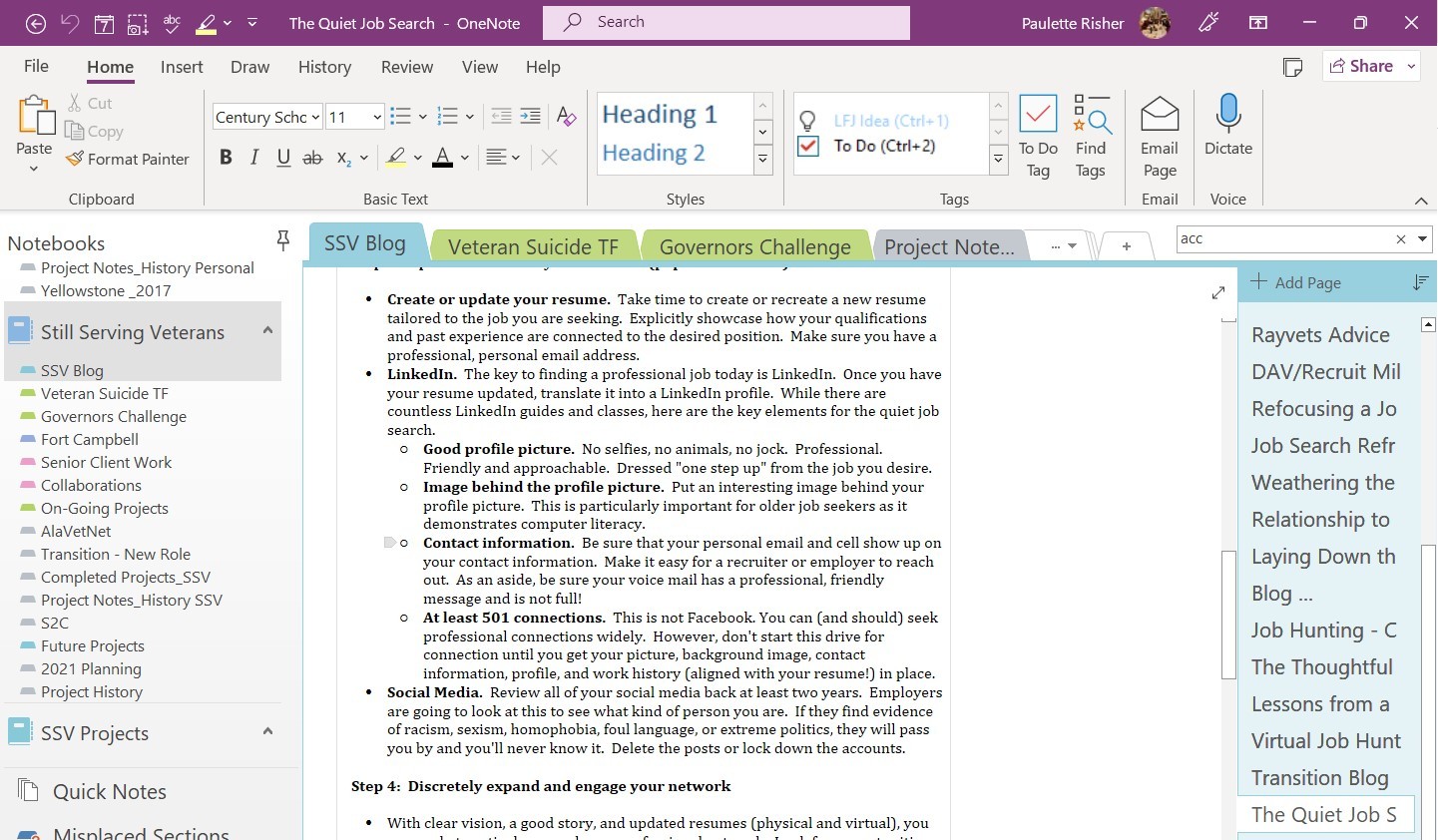Clear the page search field text
The width and height of the screenshot is (1438, 840).
tap(1401, 239)
